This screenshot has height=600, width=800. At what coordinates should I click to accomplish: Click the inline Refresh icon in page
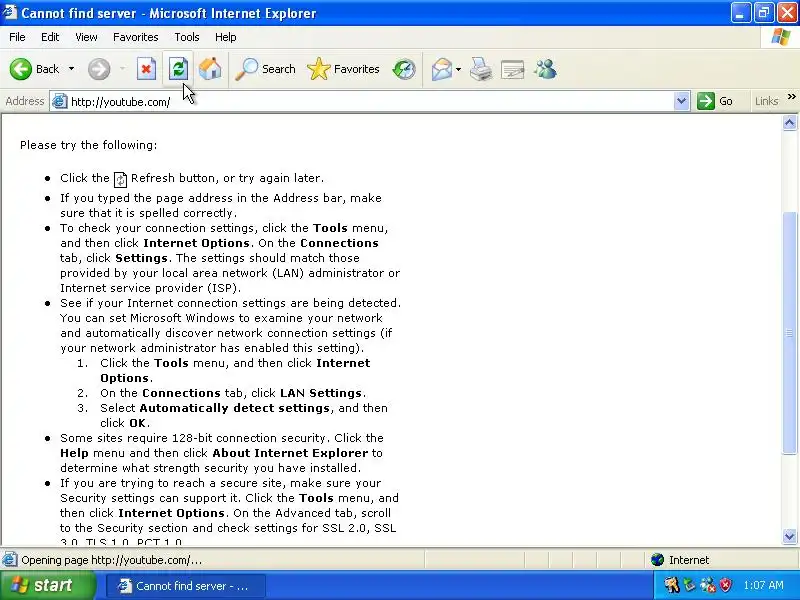pos(120,179)
